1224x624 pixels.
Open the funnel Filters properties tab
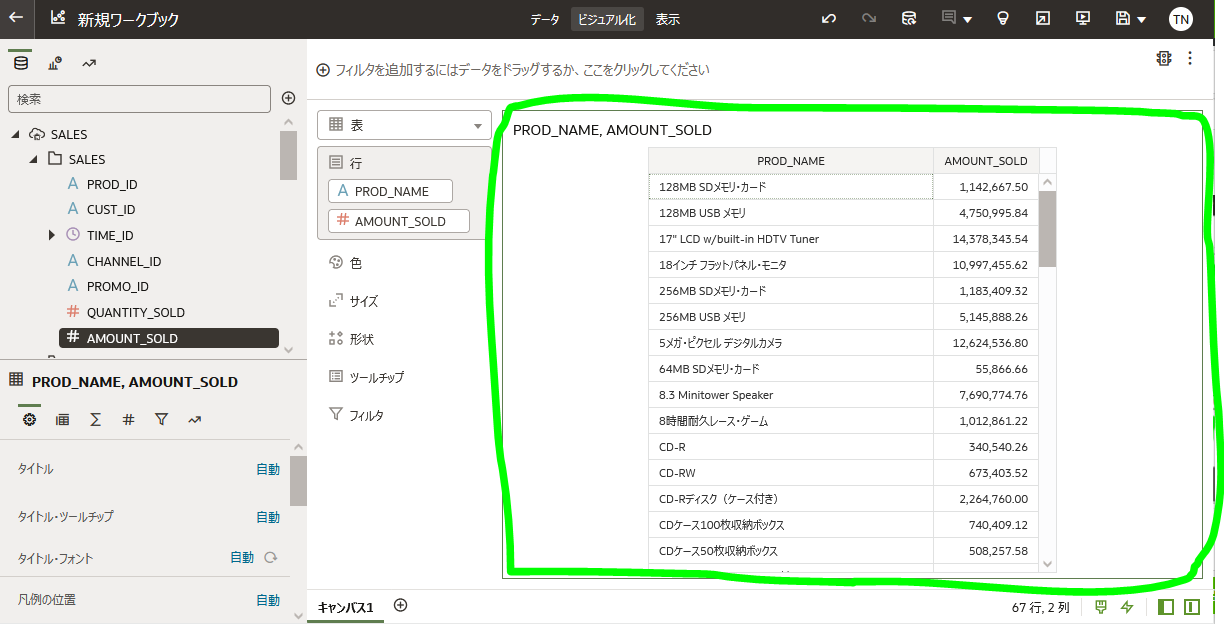click(x=161, y=420)
